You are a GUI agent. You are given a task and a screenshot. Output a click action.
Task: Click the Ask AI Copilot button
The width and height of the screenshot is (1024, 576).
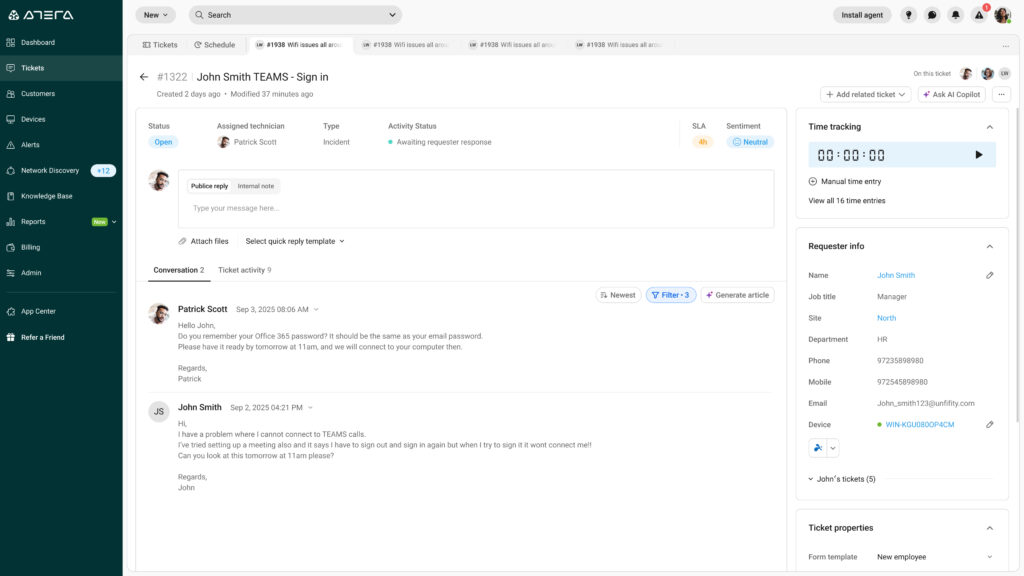click(952, 94)
